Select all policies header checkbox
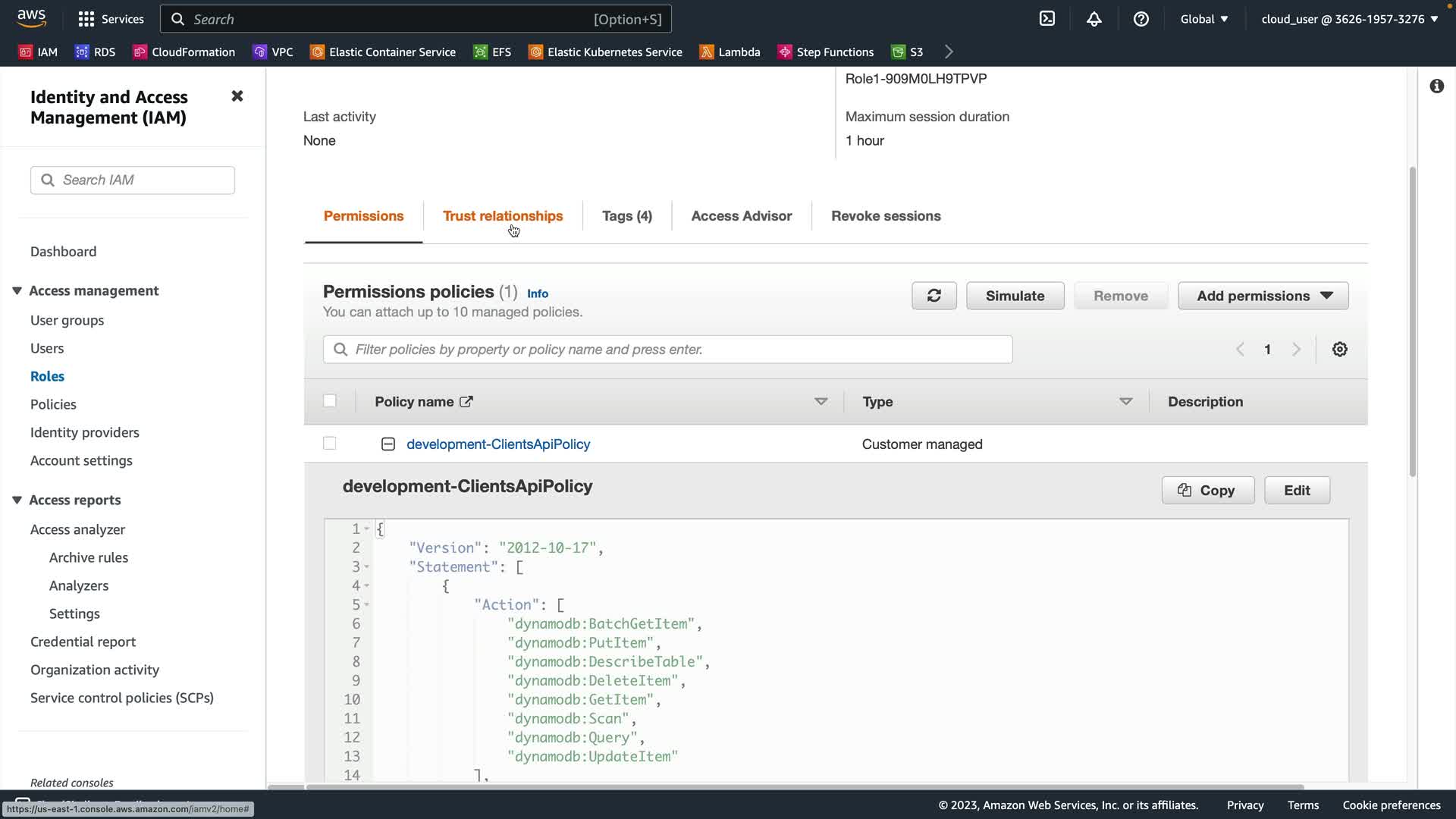This screenshot has width=1456, height=819. coord(329,401)
